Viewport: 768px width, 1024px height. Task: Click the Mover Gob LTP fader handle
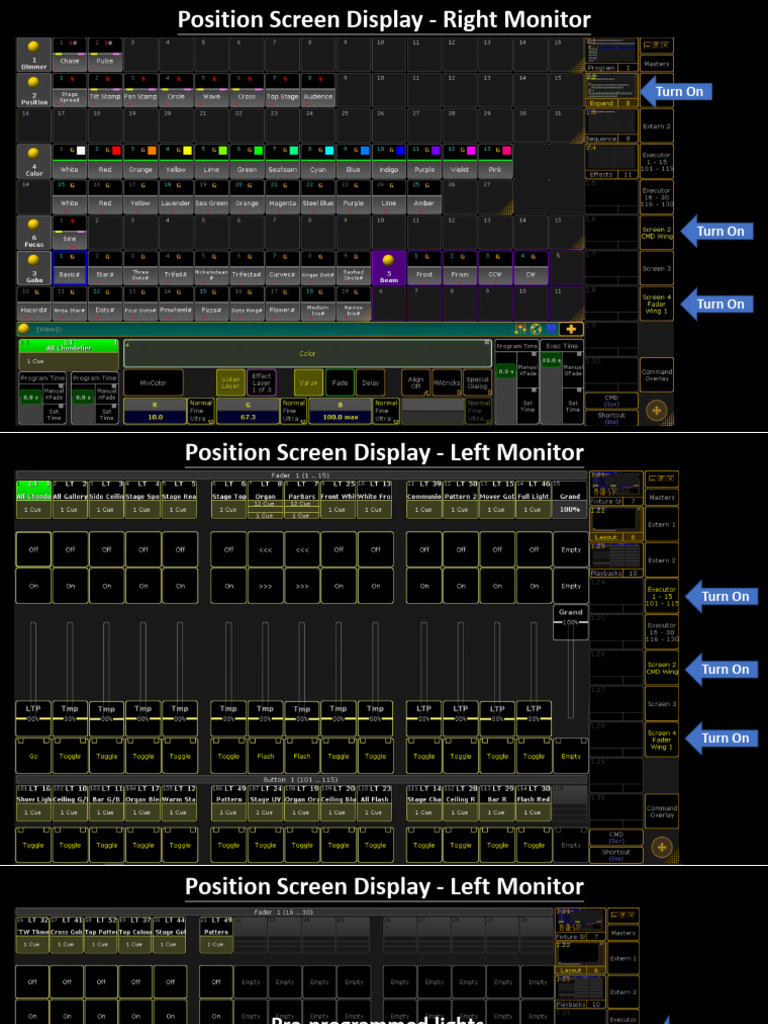tap(497, 718)
